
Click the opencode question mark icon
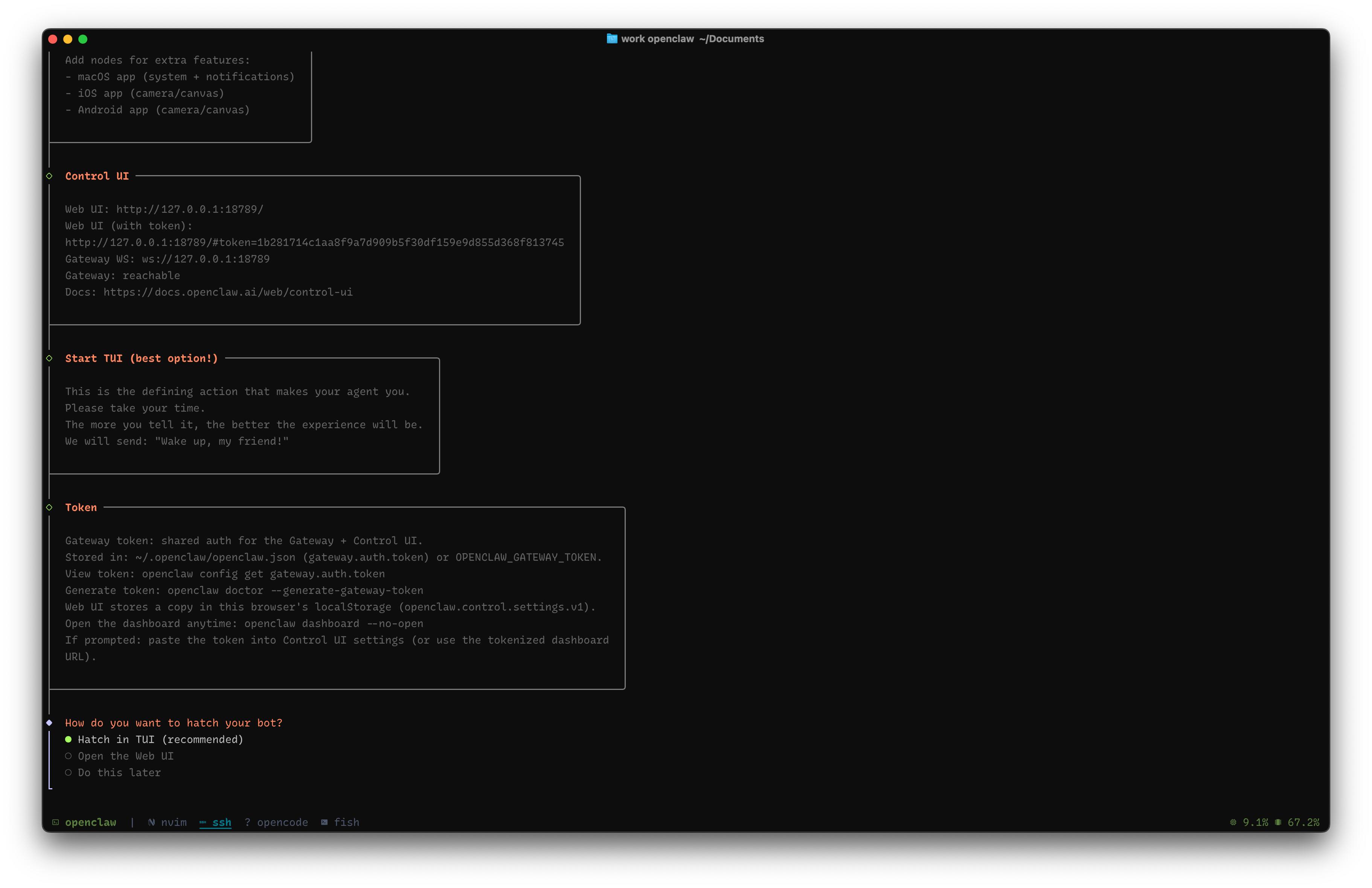247,822
